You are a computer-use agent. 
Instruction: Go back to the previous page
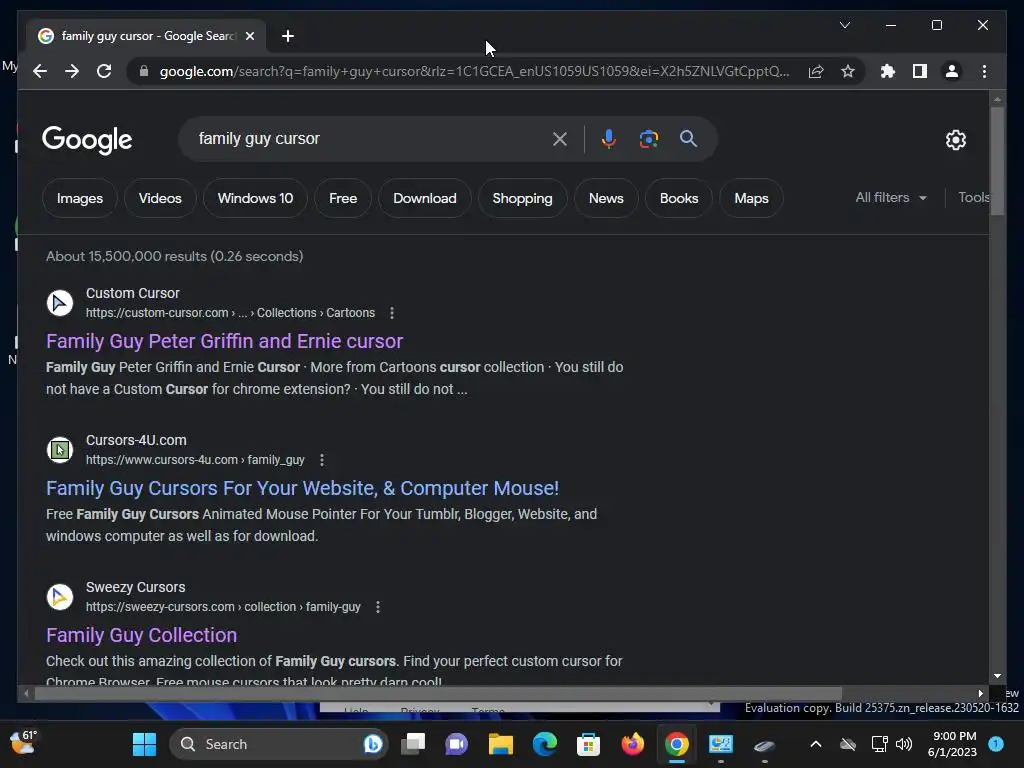click(40, 71)
